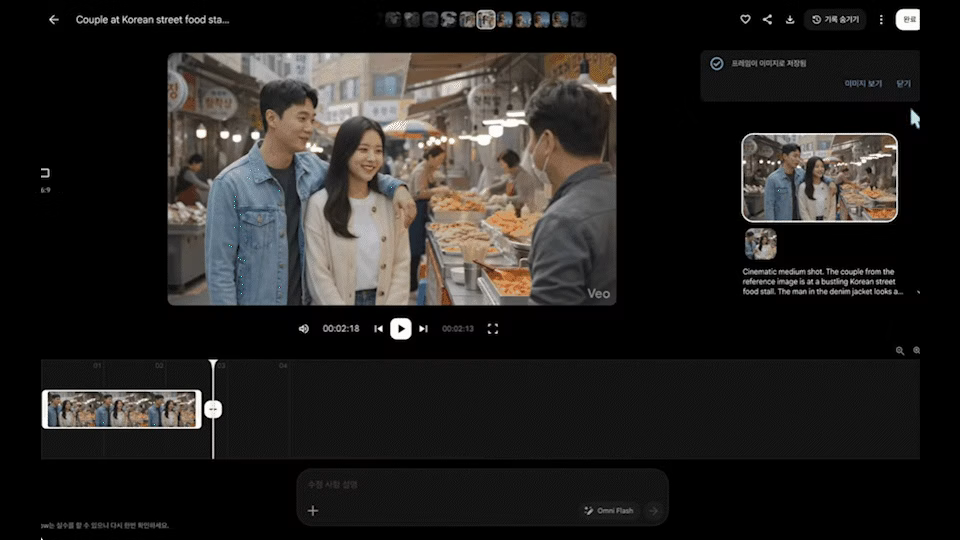This screenshot has width=960, height=540.
Task: Submit prompt with the arrow send button
Action: click(x=653, y=511)
